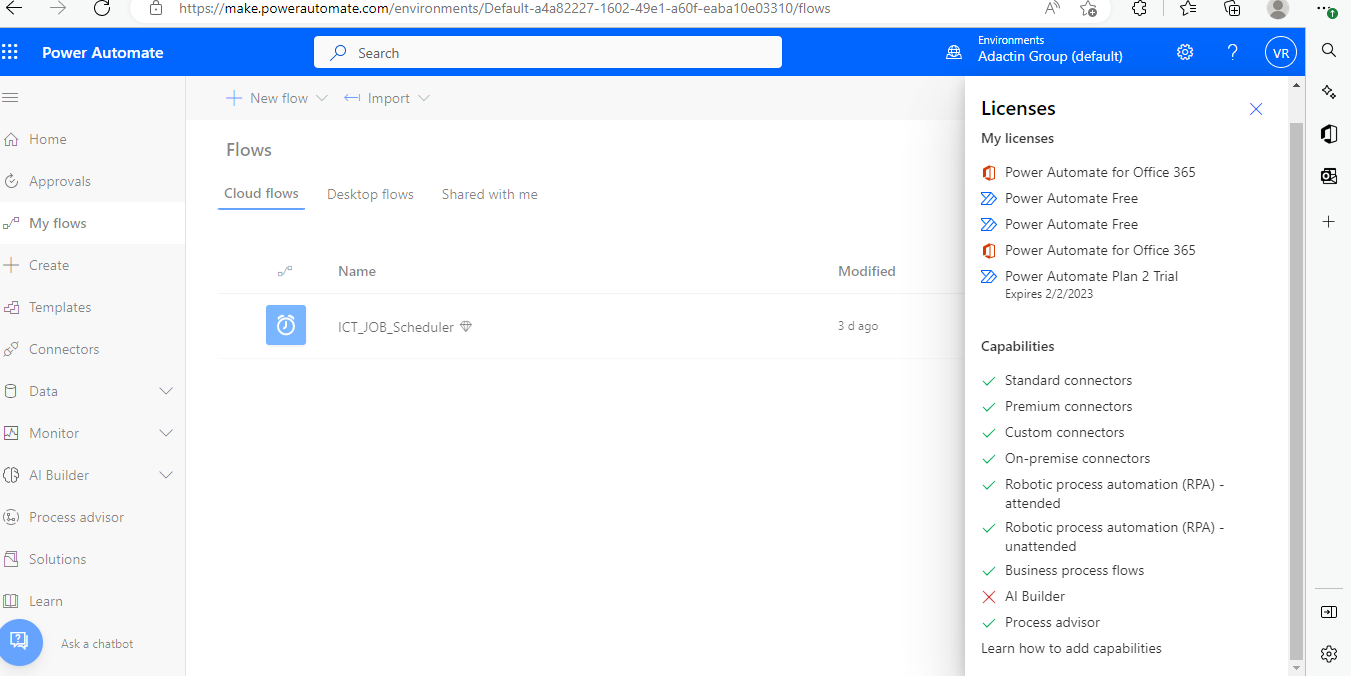Expand the New flow dropdown
The image size is (1351, 676).
tap(321, 97)
